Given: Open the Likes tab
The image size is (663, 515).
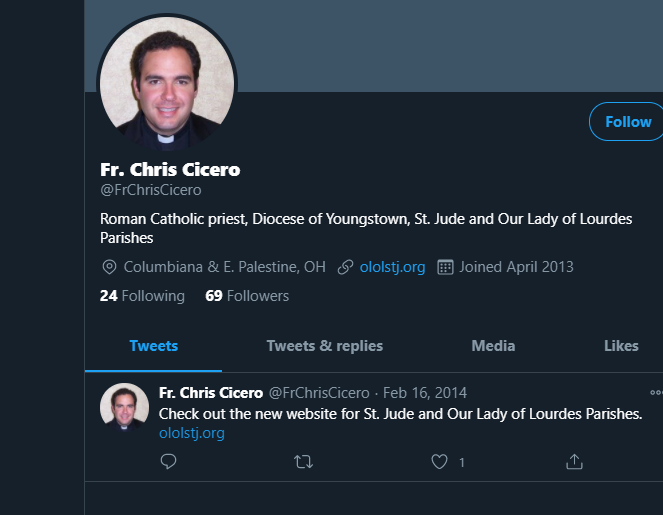Looking at the screenshot, I should pyautogui.click(x=621, y=346).
